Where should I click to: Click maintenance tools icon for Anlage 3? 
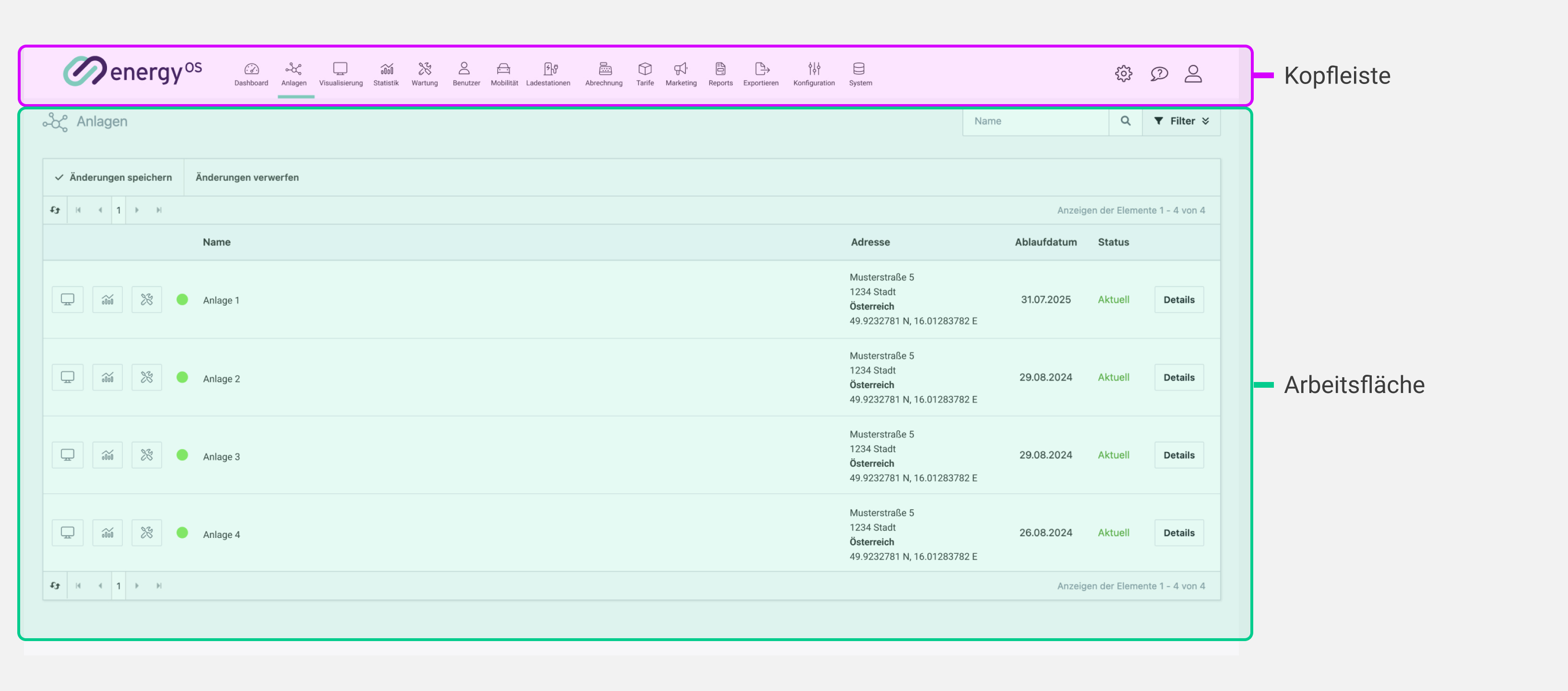pos(147,455)
